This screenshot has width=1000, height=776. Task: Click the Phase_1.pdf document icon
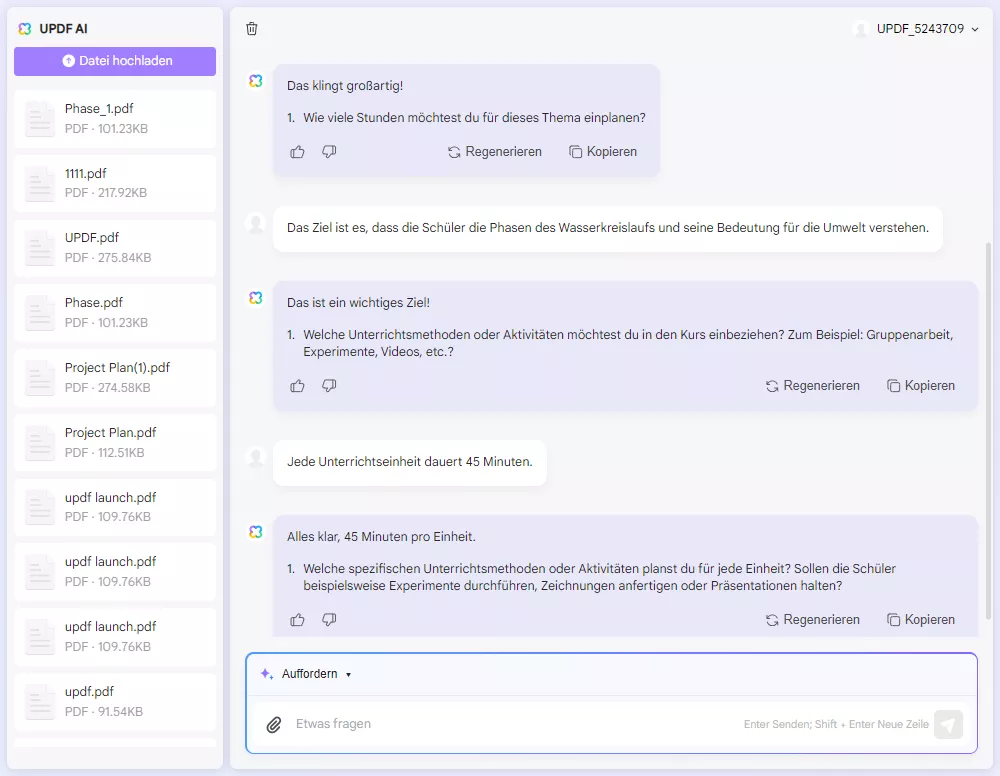(40, 119)
